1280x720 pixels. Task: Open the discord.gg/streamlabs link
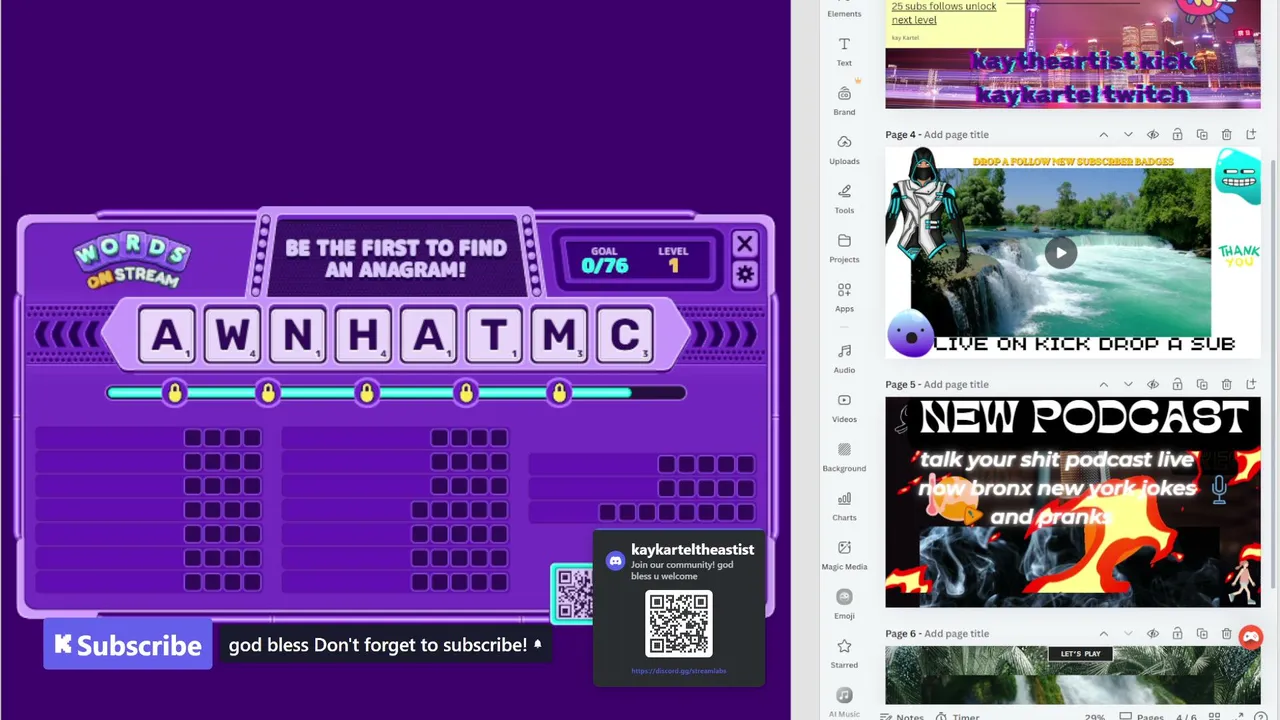pyautogui.click(x=679, y=671)
